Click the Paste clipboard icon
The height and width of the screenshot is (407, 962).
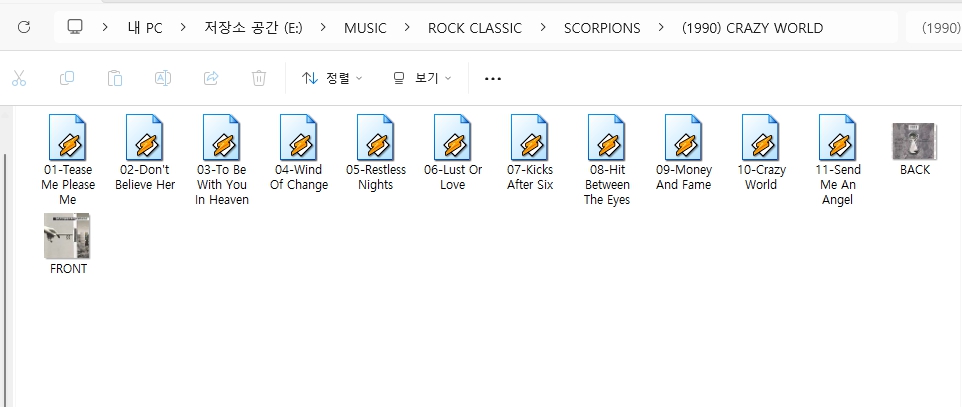115,78
